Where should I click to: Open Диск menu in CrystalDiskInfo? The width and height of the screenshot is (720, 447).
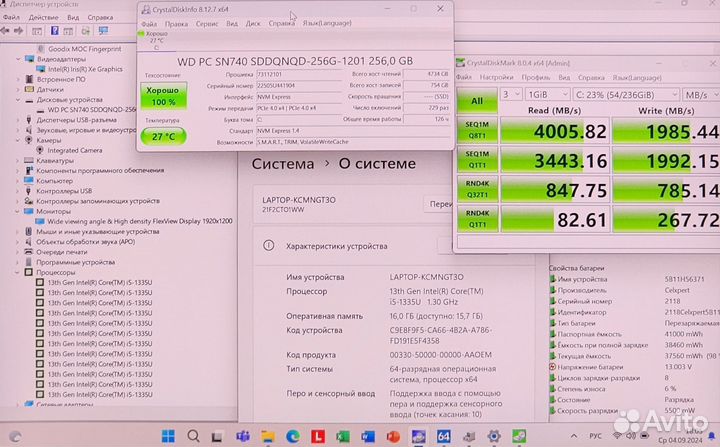253,23
